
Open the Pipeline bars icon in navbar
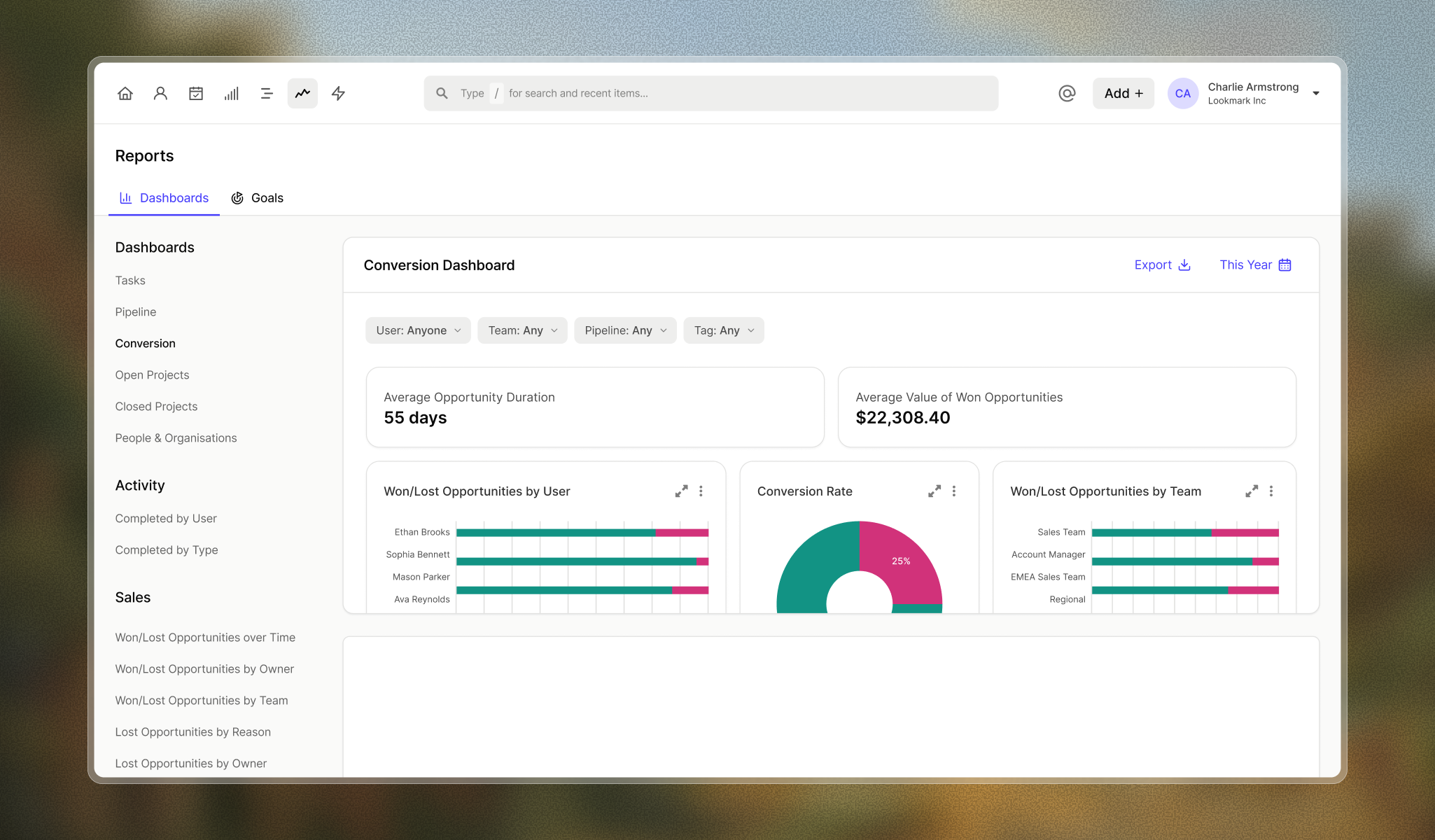[231, 93]
